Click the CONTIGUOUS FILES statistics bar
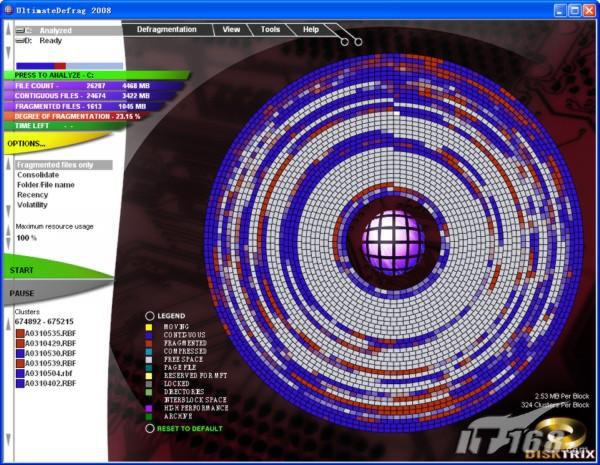This screenshot has width=600, height=465. (x=91, y=96)
